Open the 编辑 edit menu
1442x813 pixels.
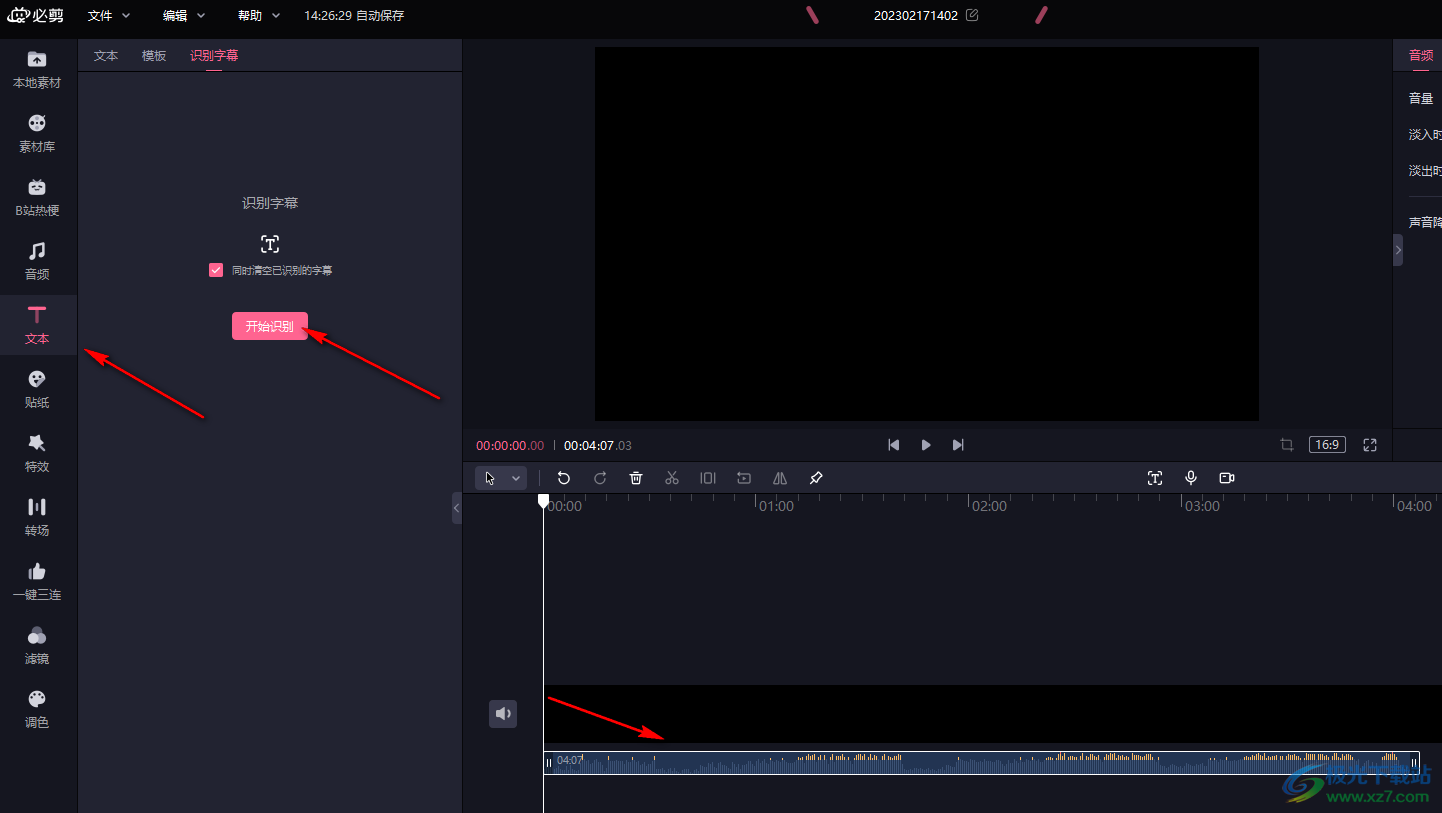point(184,15)
